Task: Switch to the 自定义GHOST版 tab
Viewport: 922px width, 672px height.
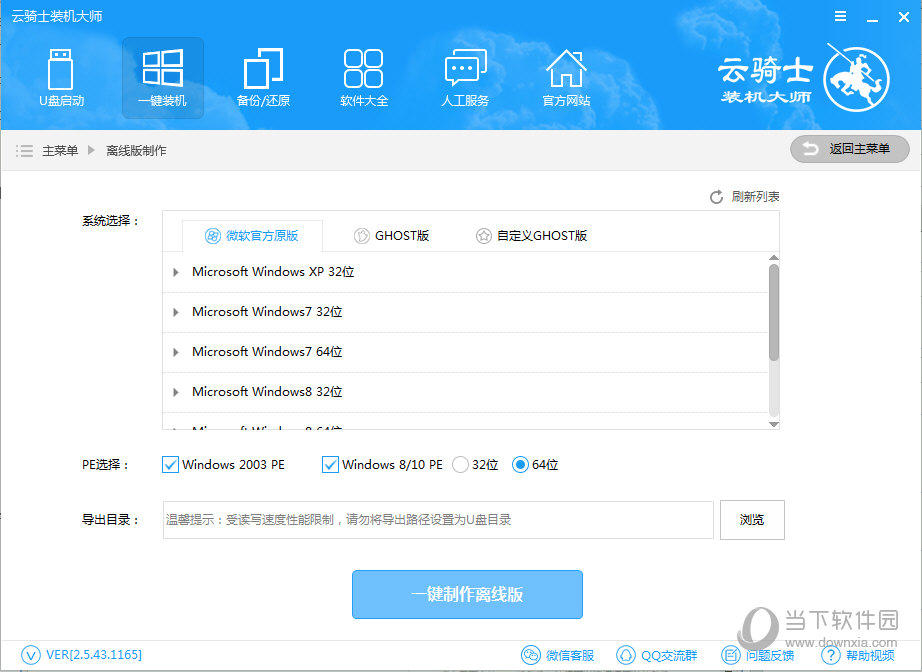Action: [x=531, y=236]
